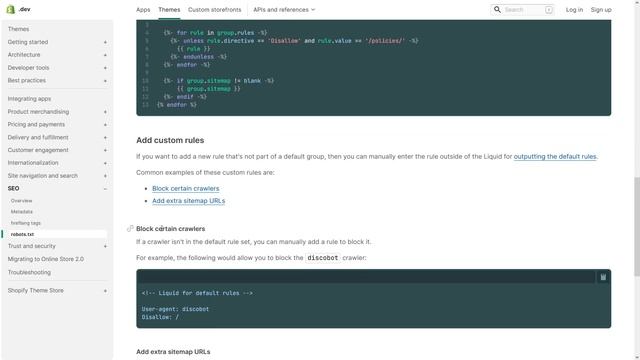This screenshot has height=360, width=640.
Task: Collapse the SEO section
Action: pyautogui.click(x=105, y=189)
